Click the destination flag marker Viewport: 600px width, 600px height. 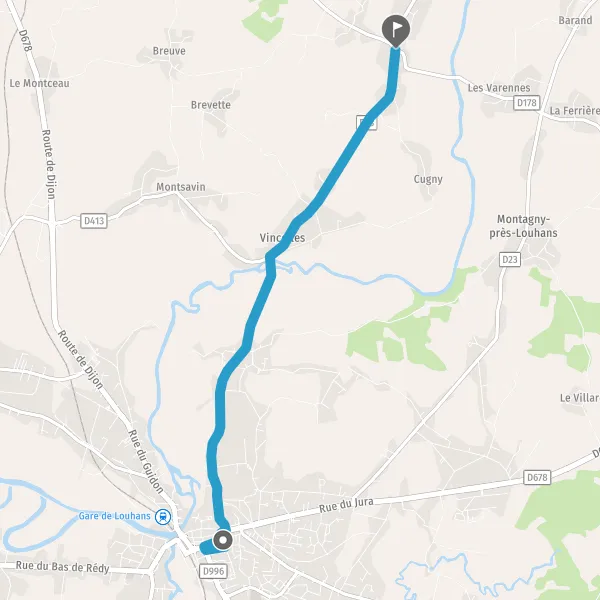[x=396, y=31]
